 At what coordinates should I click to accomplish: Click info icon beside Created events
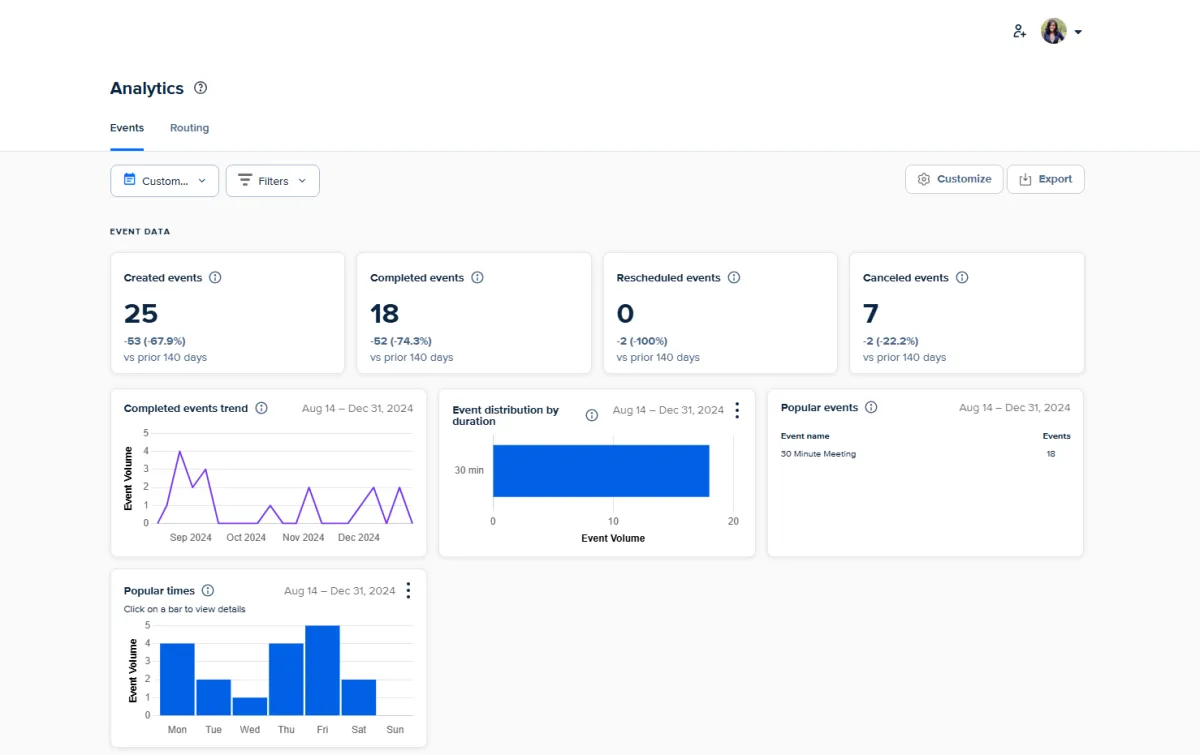point(215,278)
